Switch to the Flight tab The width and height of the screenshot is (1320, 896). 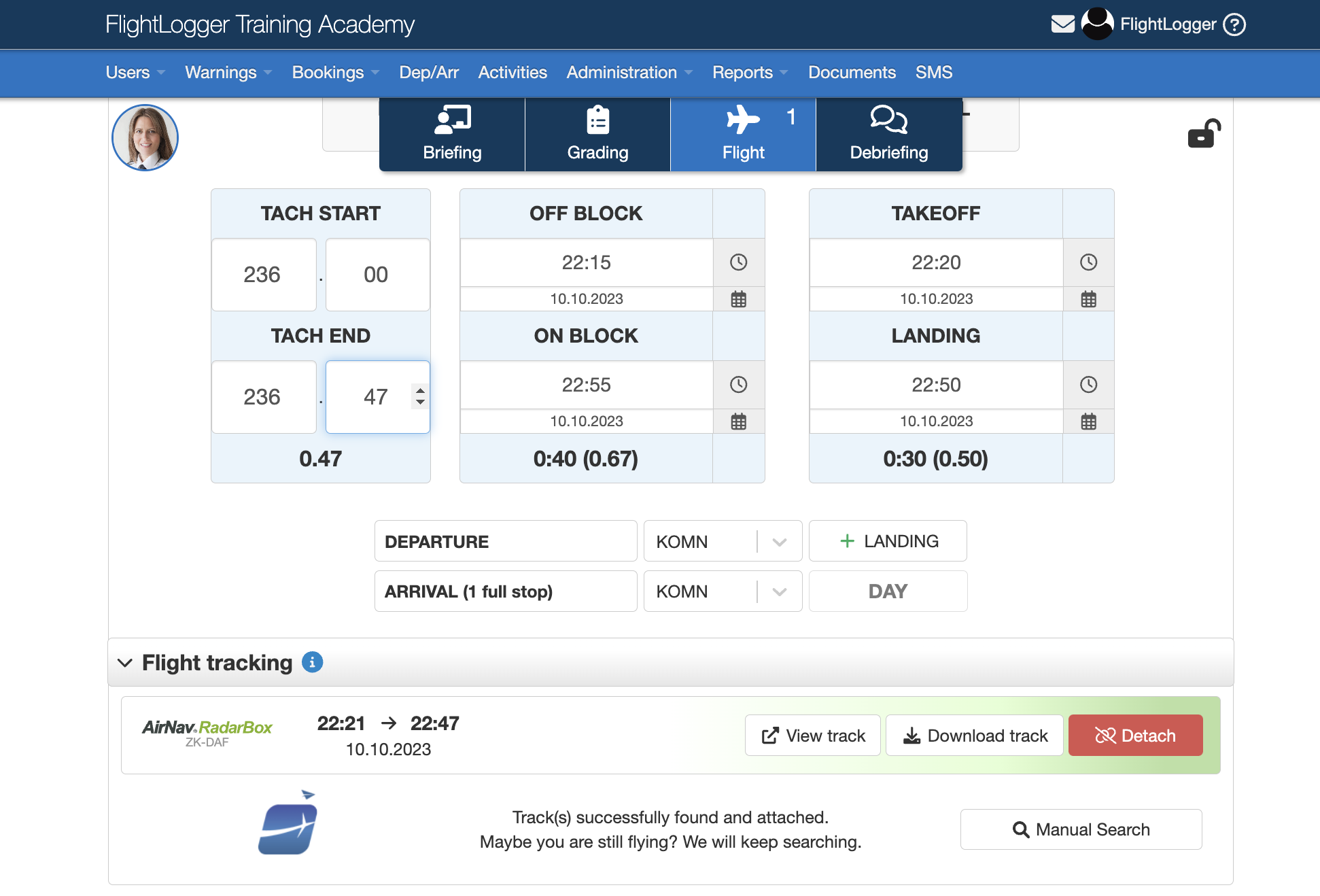tap(742, 134)
